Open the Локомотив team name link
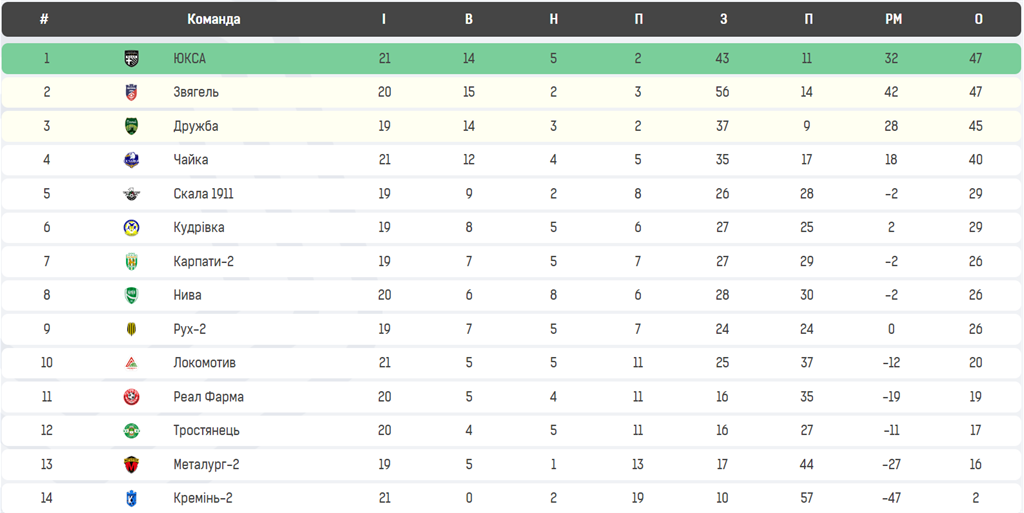The height and width of the screenshot is (513, 1024). coord(204,363)
